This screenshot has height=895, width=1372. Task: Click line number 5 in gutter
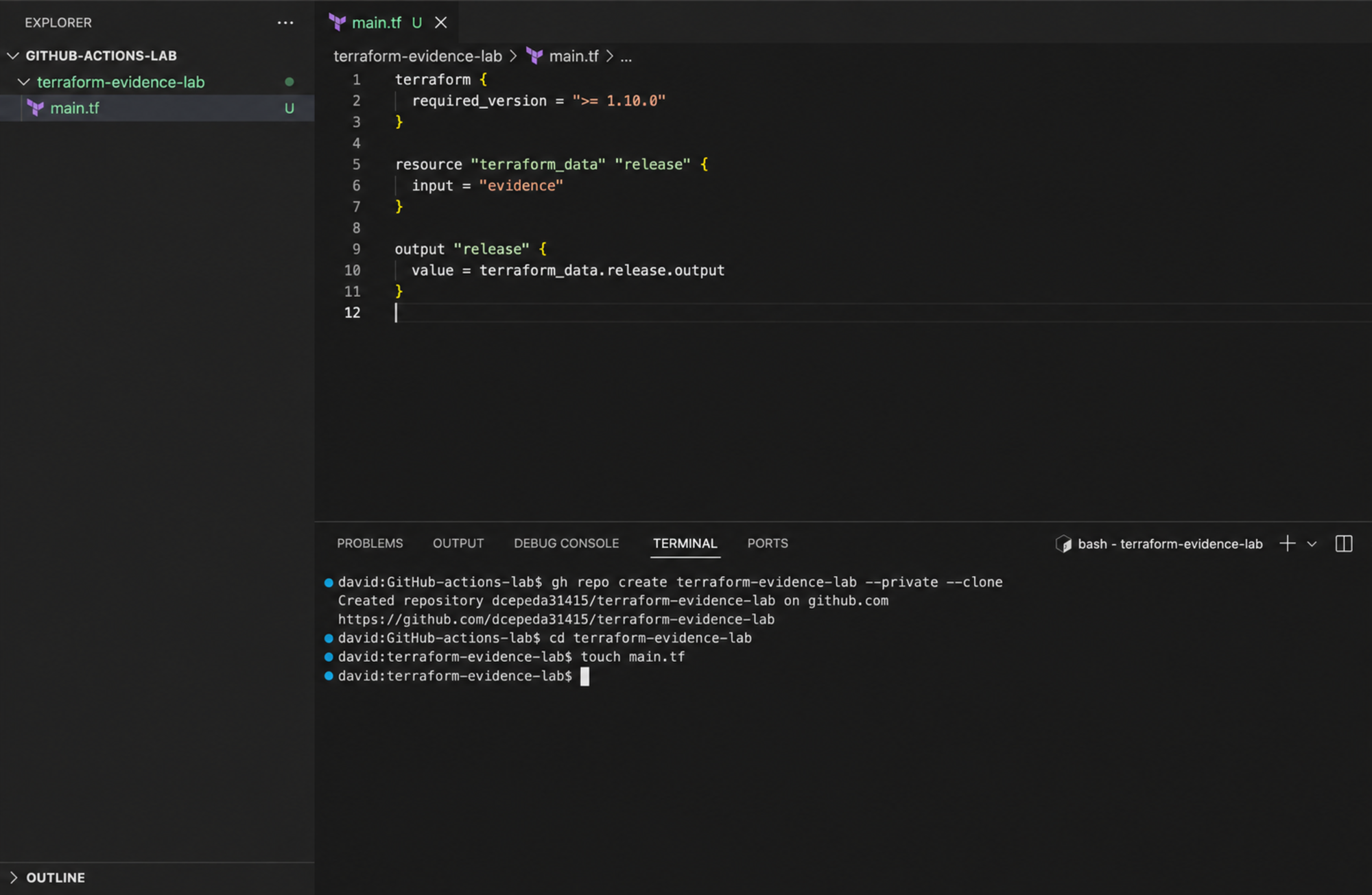click(356, 165)
